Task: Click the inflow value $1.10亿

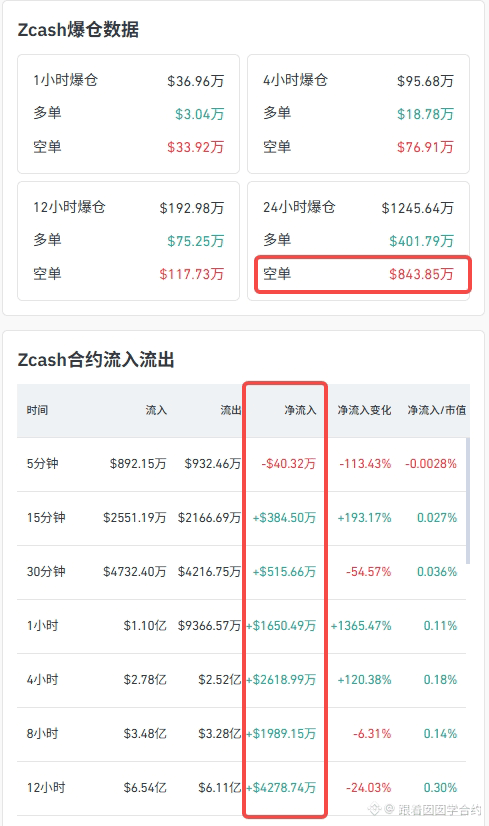Action: coord(145,626)
